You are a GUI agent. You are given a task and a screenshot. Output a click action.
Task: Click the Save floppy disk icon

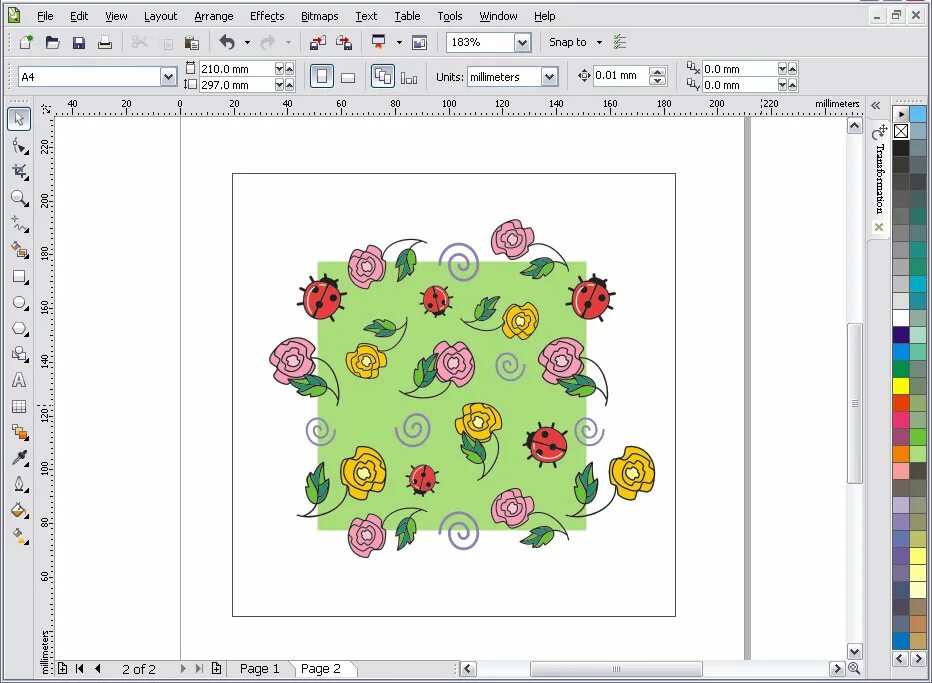[x=78, y=42]
